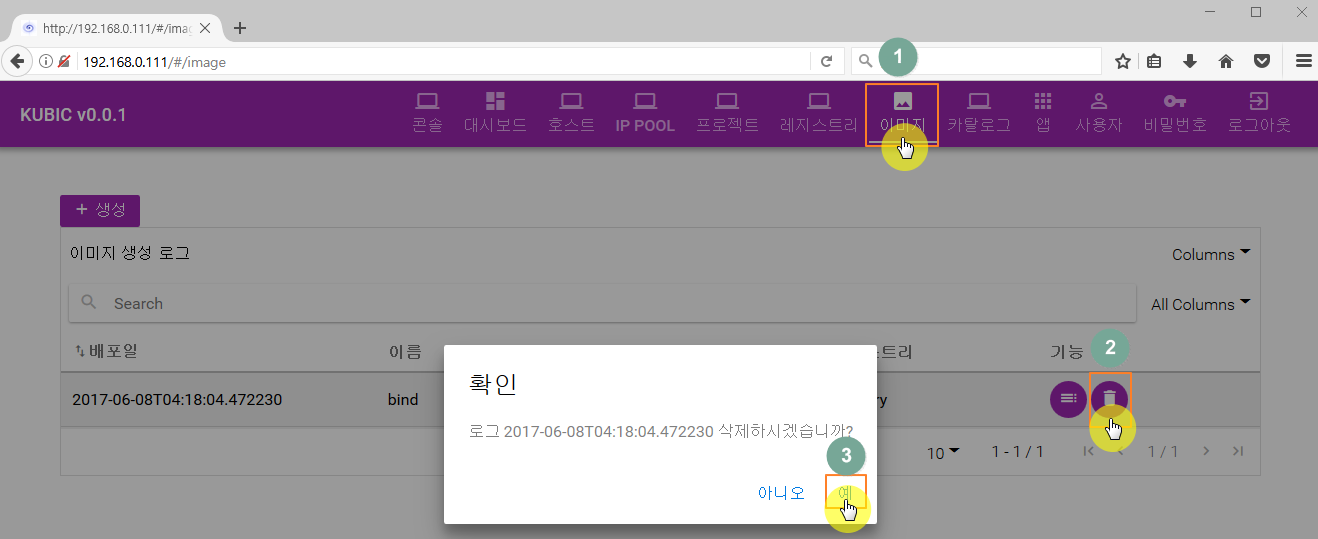Select the 사용자 user icon
Image resolution: width=1318 pixels, height=539 pixels.
click(1099, 101)
